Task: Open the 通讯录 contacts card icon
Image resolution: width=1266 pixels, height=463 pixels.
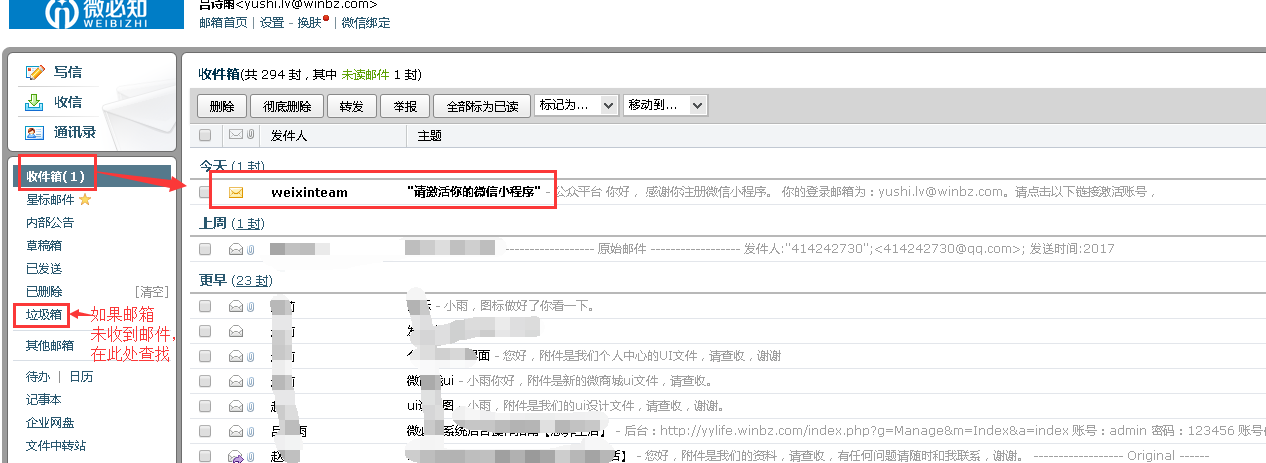Action: tap(35, 132)
